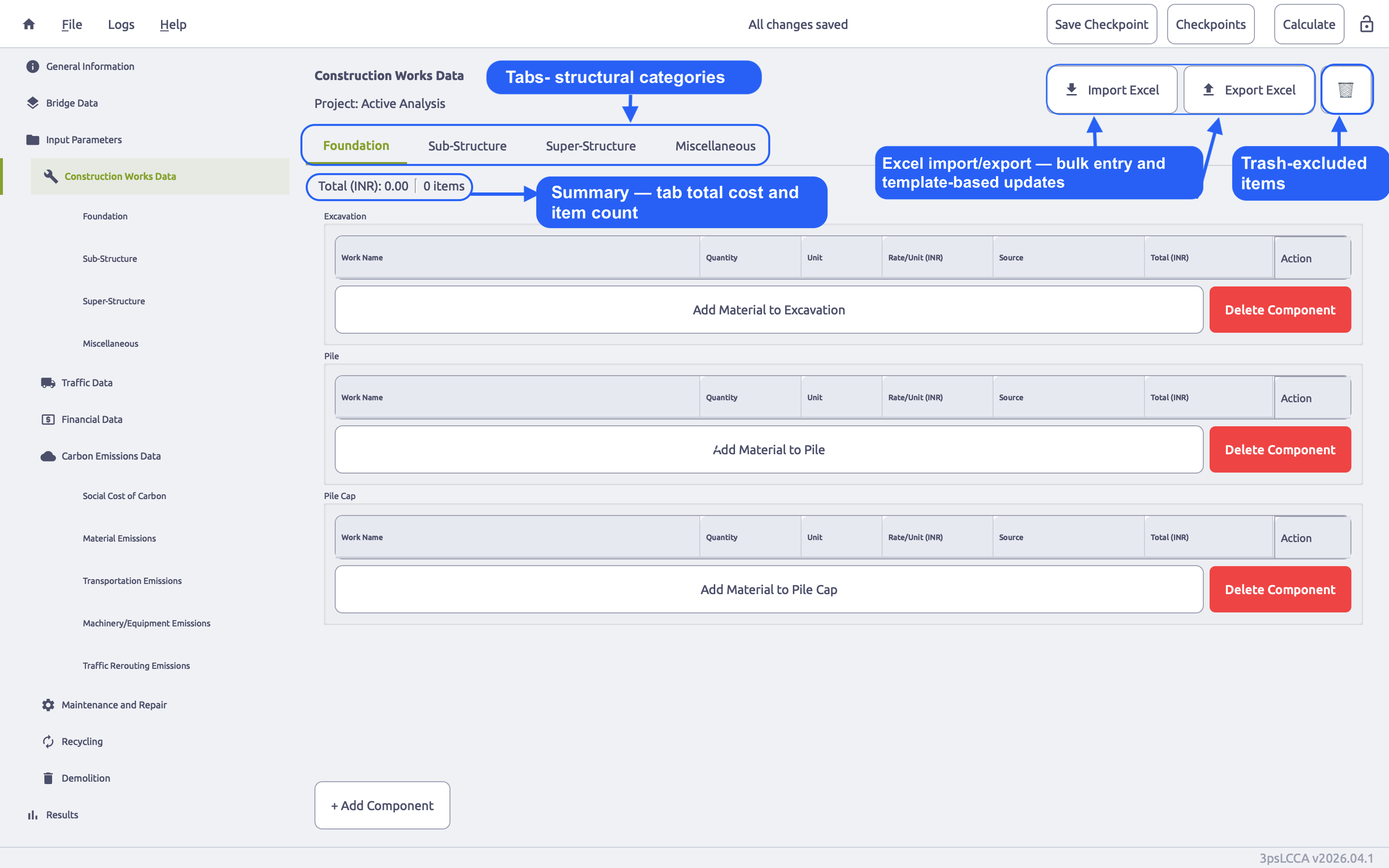Select Bridge Data in sidebar
Screen dimensions: 1389x868
[x=72, y=103]
